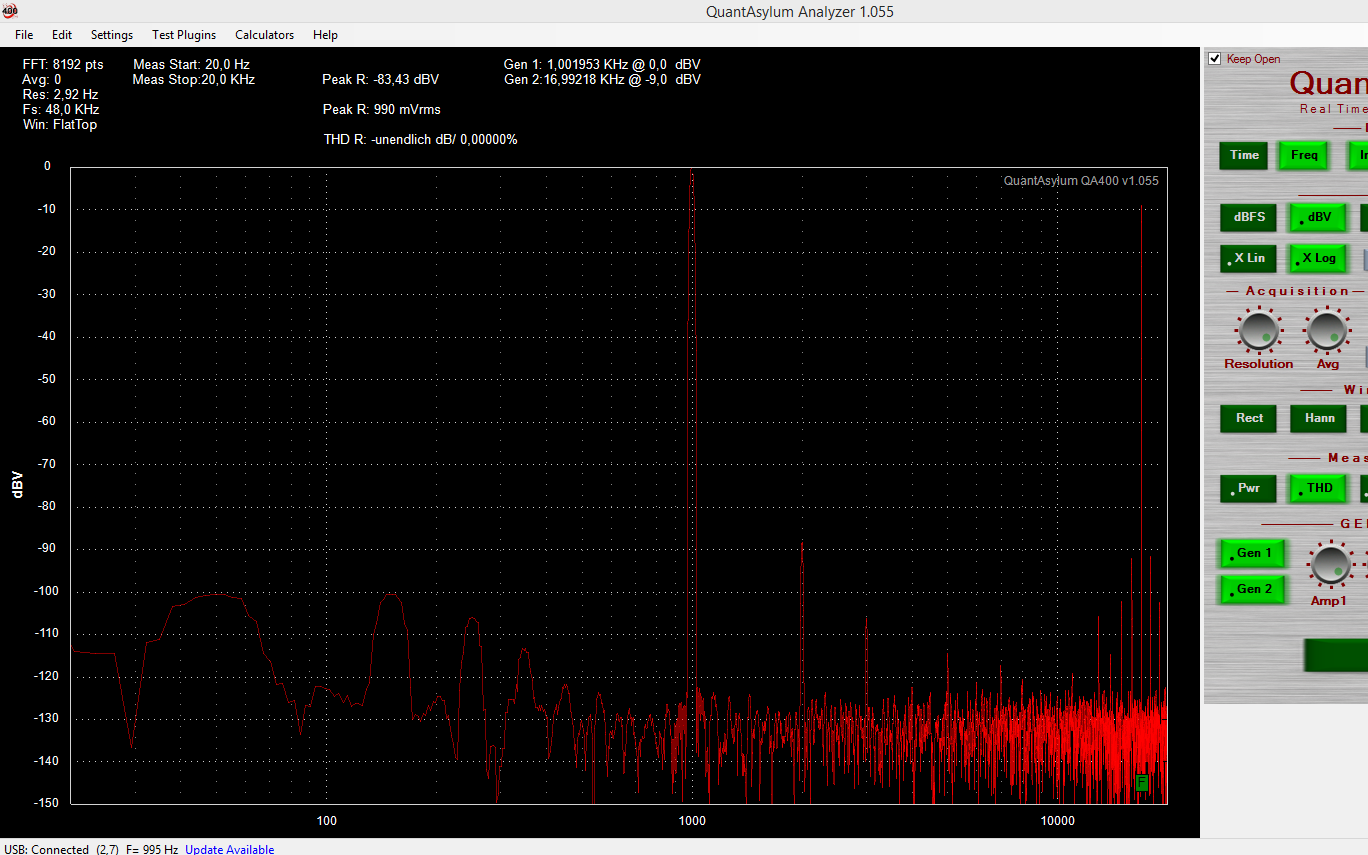Toggle the Freq domain button
The height and width of the screenshot is (855, 1368).
click(x=1304, y=155)
